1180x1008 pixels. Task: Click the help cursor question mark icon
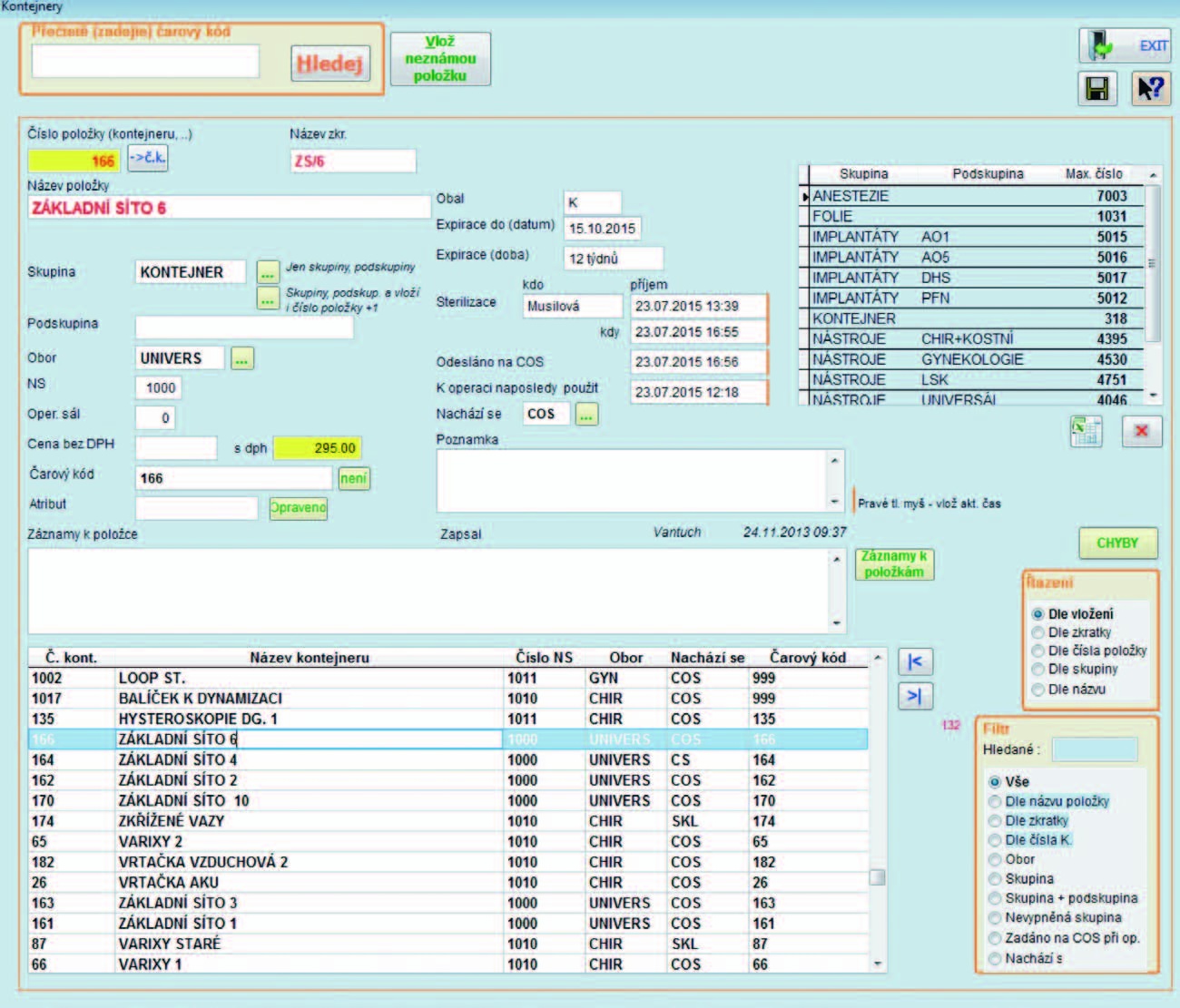1149,89
